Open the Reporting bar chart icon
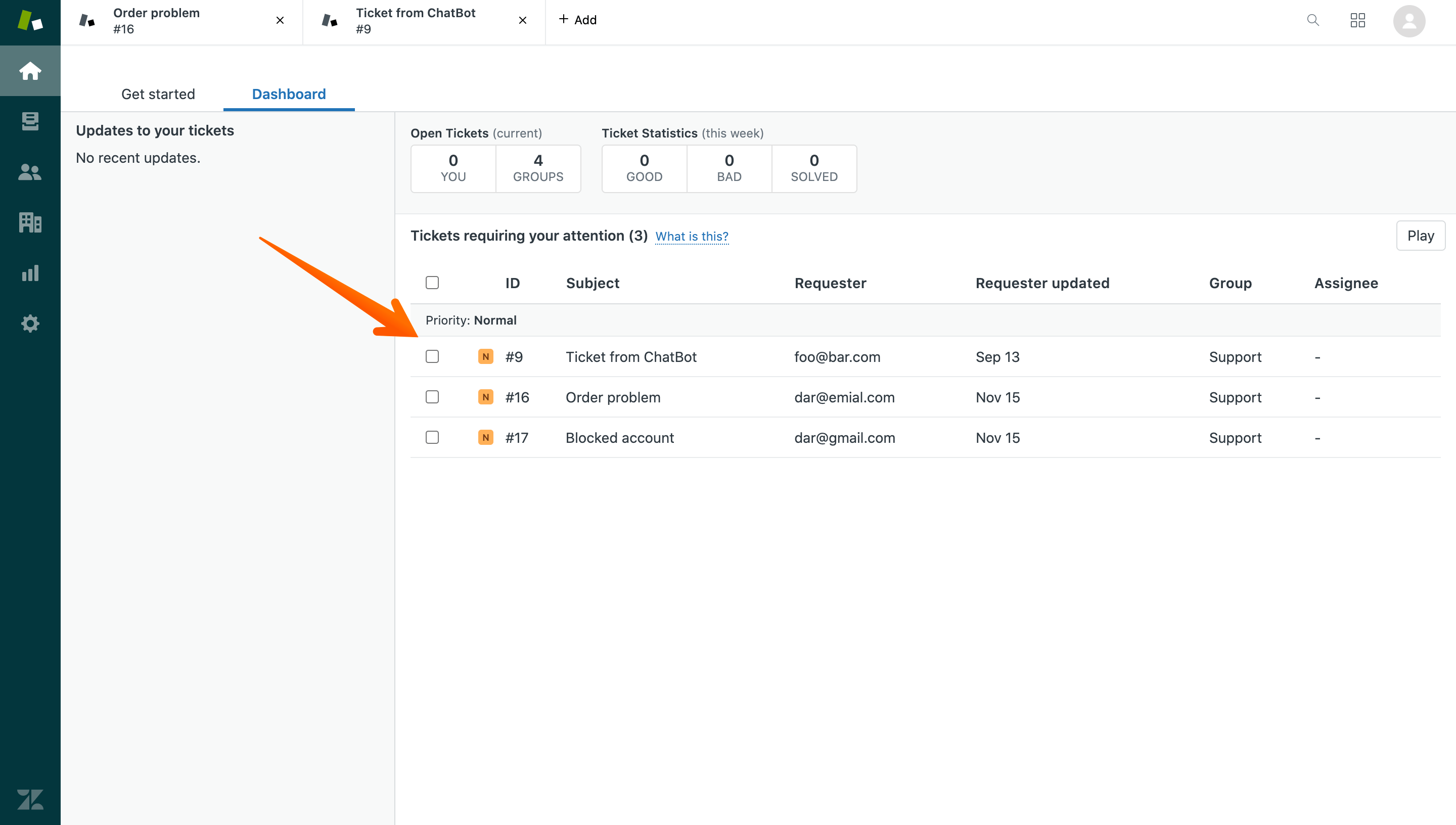1456x825 pixels. click(30, 273)
